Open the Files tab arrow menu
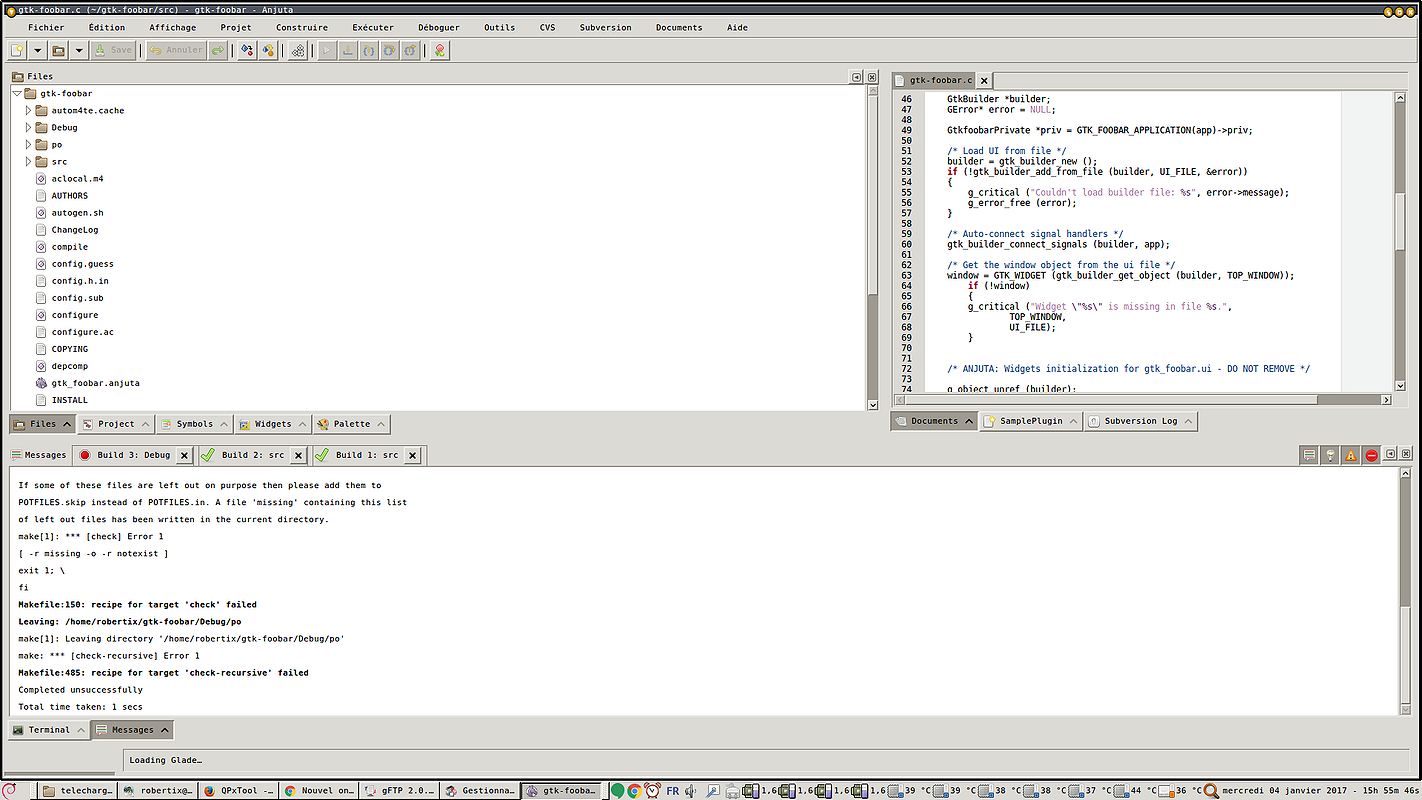The image size is (1422, 800). tap(67, 424)
